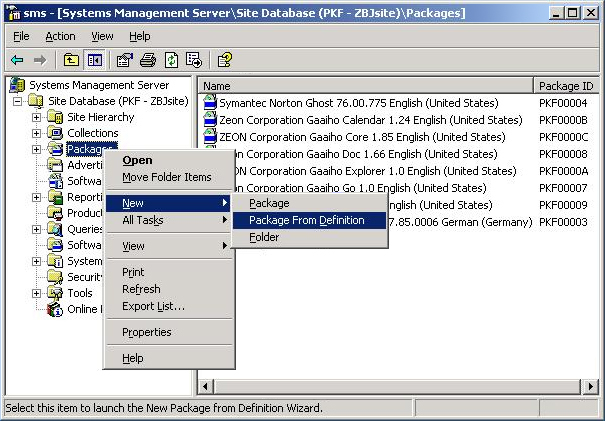Click the Up one level folder icon

coord(71,60)
